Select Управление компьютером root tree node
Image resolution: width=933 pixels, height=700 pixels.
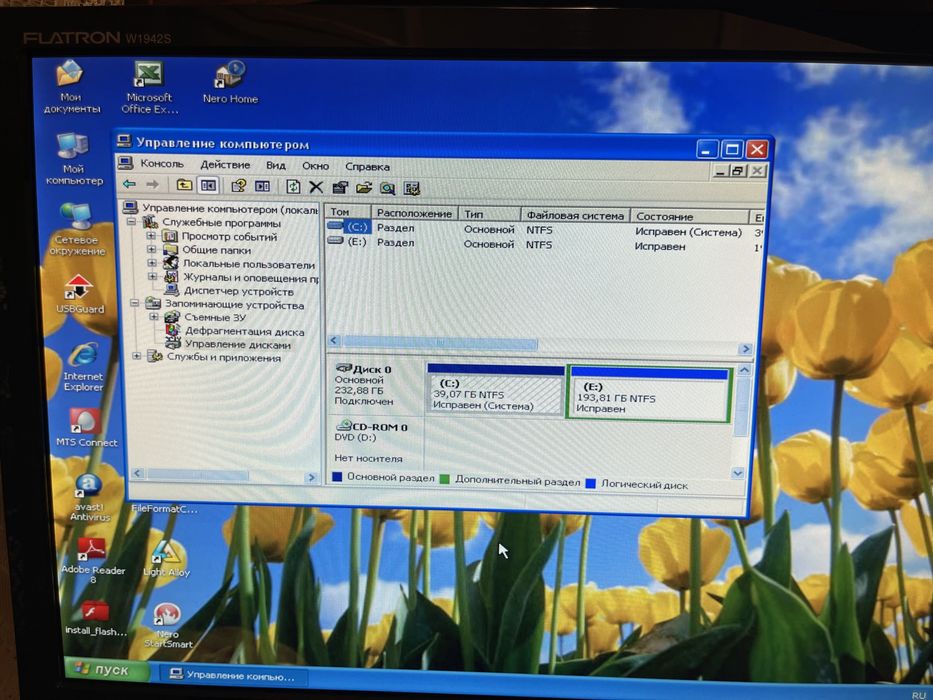[x=230, y=209]
